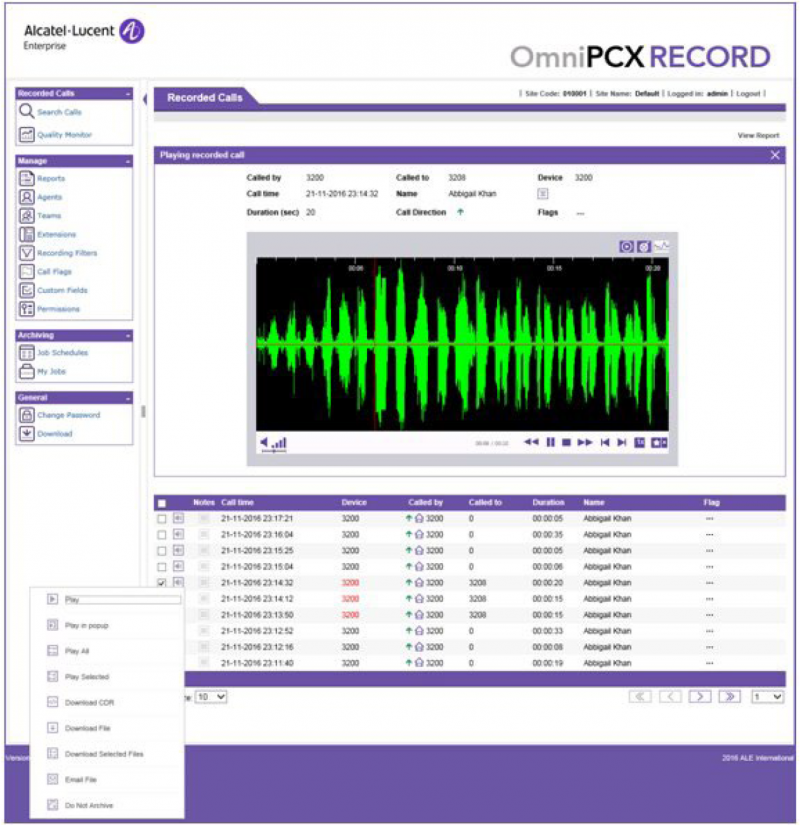The width and height of the screenshot is (800, 825).
Task: Pause the recorded call playback
Action: [549, 440]
